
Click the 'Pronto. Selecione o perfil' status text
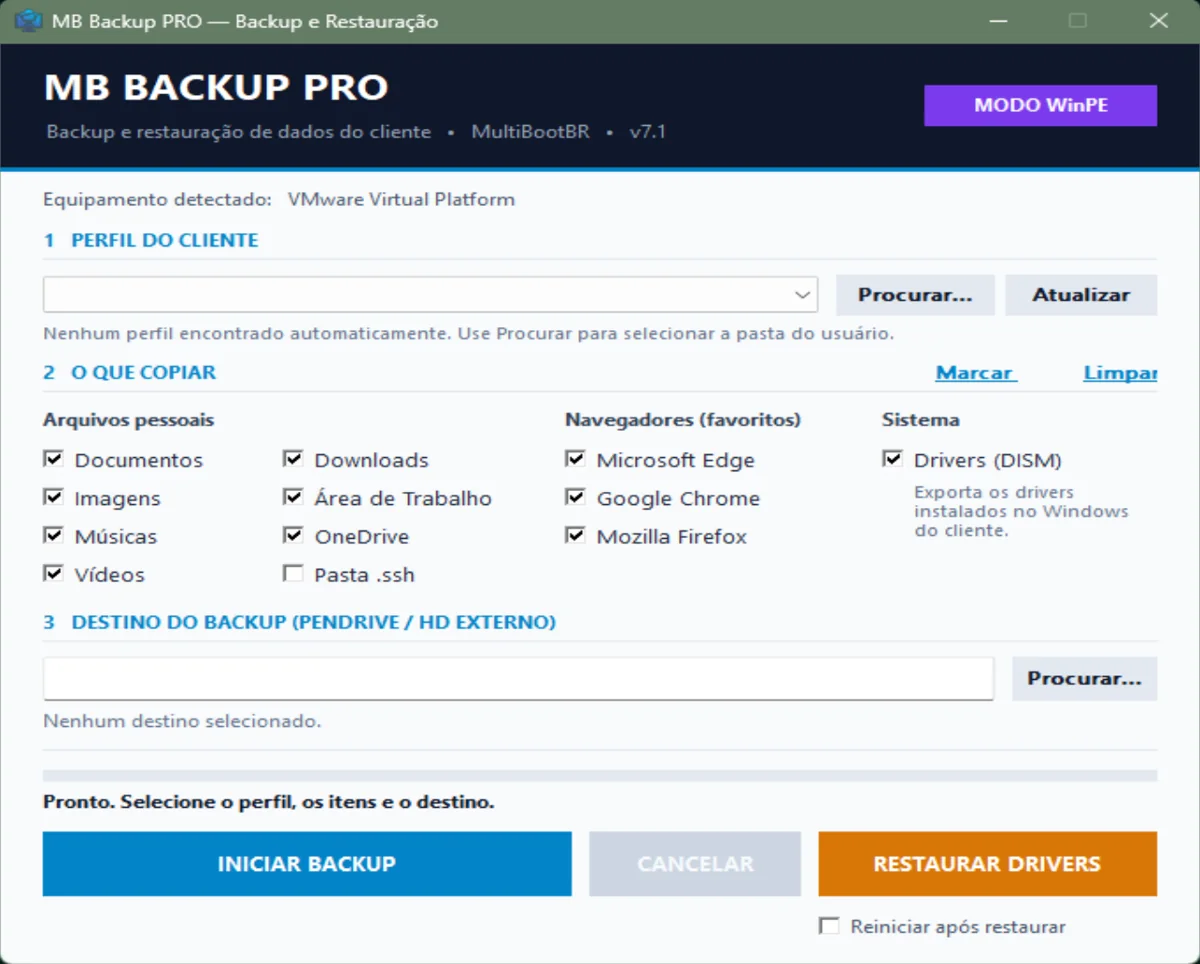click(x=268, y=802)
